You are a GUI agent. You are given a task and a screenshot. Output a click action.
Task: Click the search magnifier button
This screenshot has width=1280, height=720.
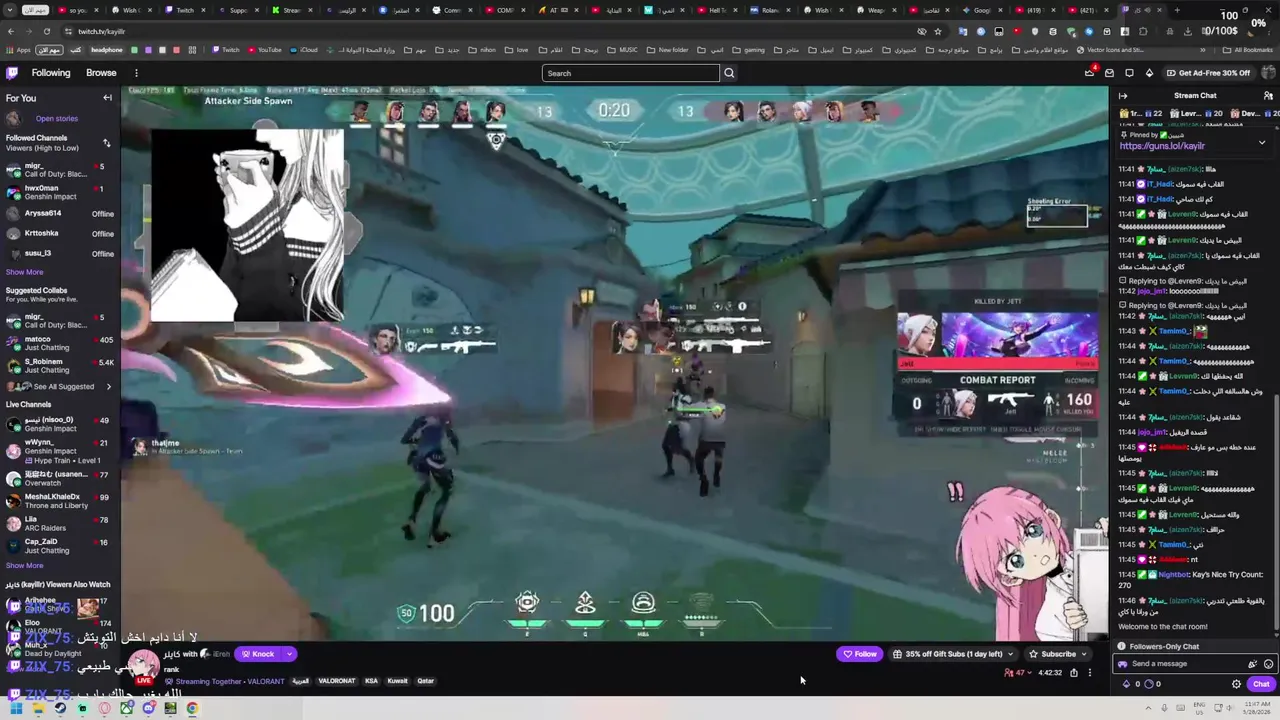(729, 73)
